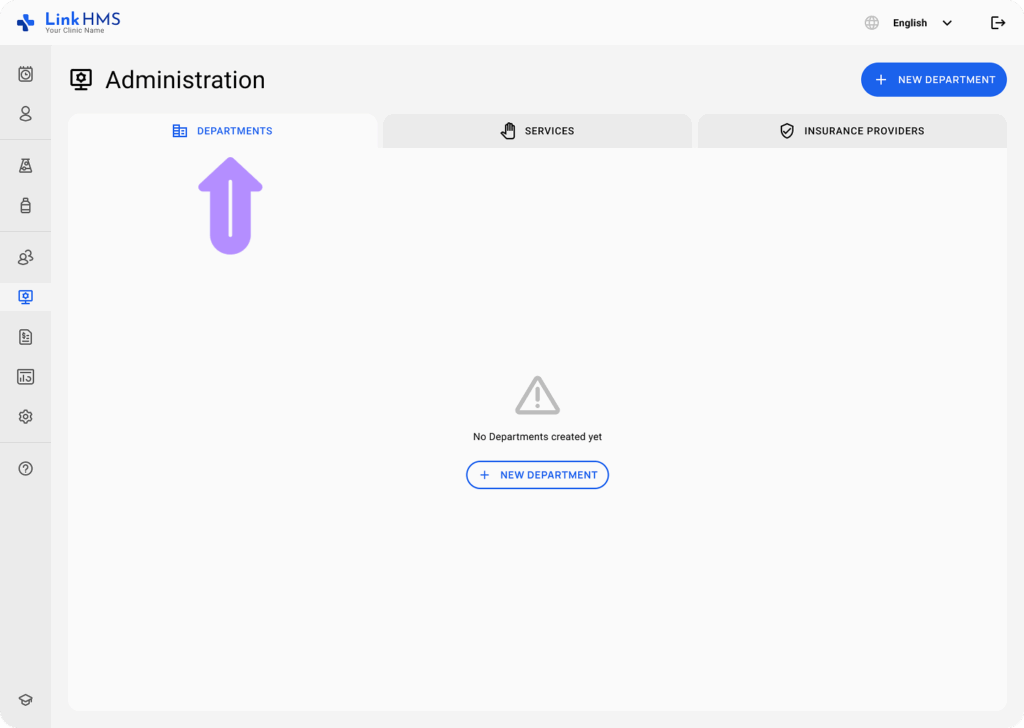The image size is (1024, 728).
Task: Open the pharmacy bottle icon in the sidebar
Action: (x=26, y=206)
